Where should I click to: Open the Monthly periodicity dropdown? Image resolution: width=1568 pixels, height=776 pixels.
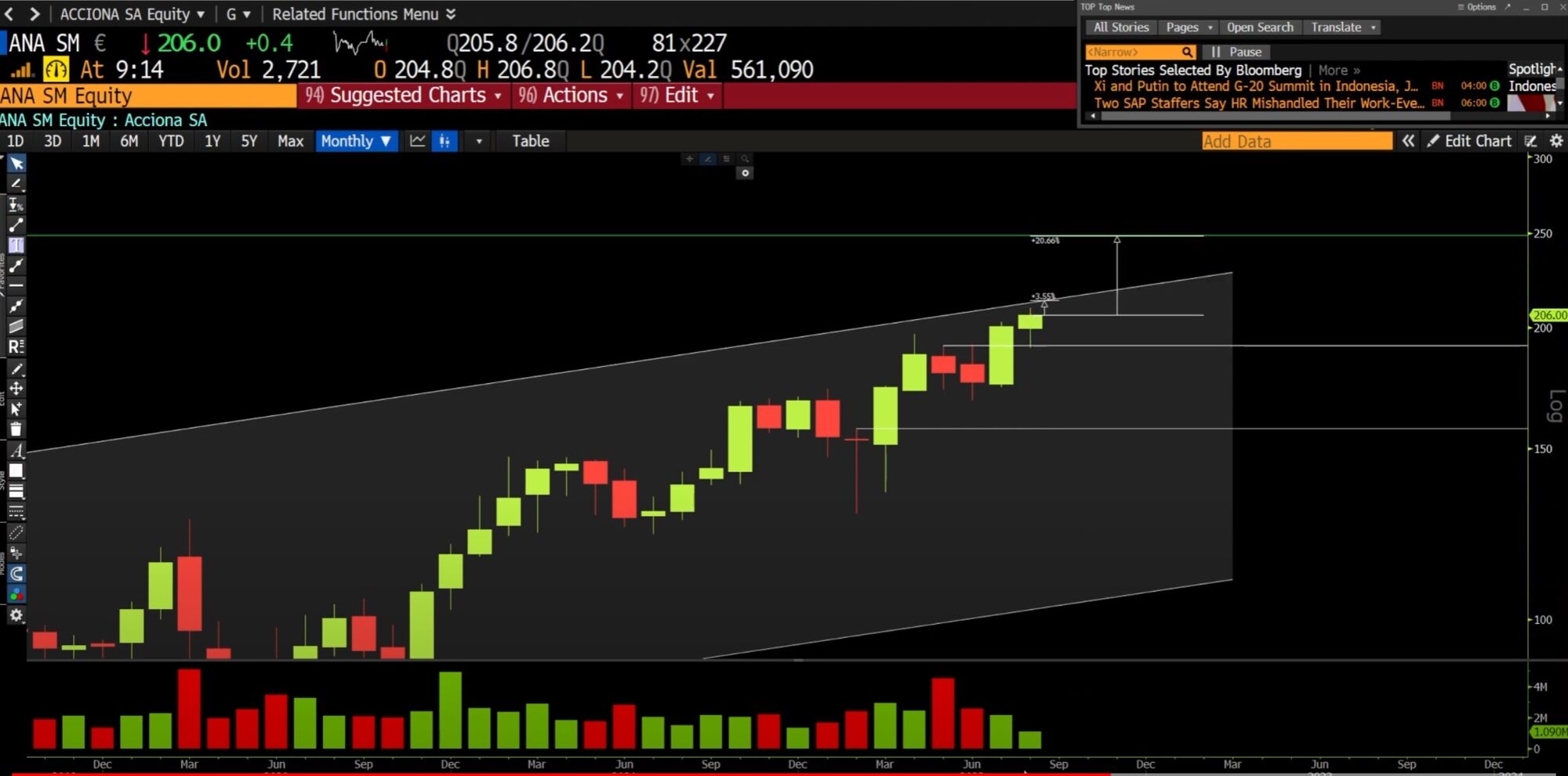point(357,141)
